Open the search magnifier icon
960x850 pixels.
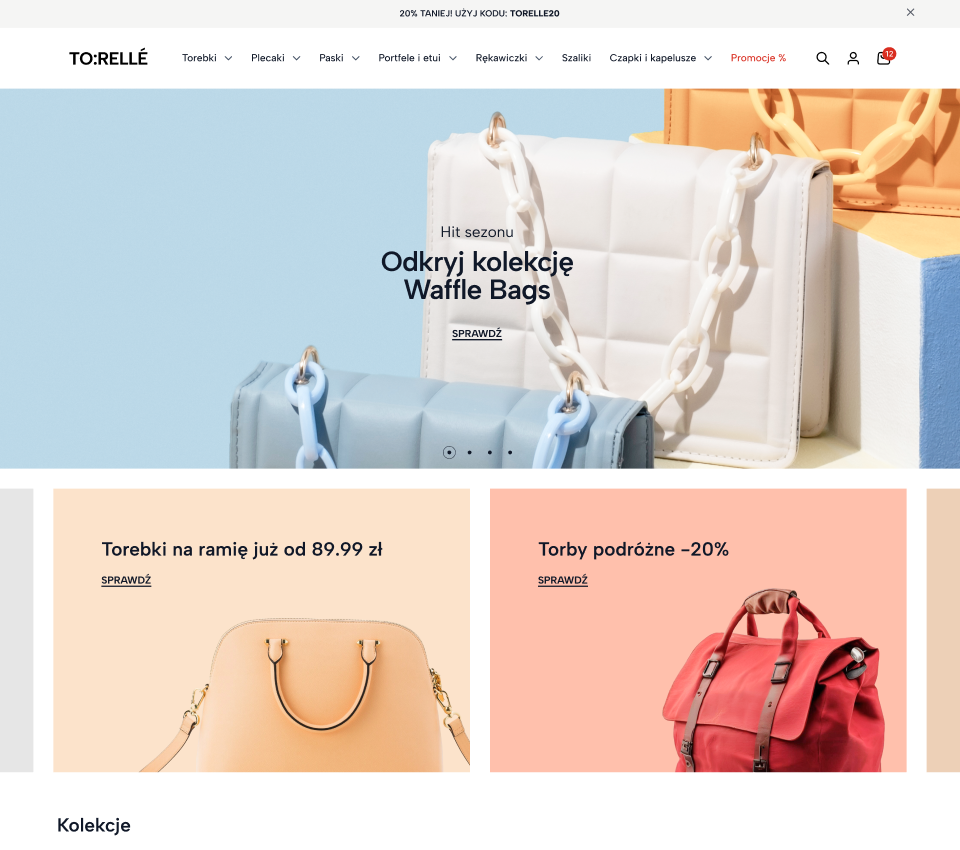coord(822,58)
